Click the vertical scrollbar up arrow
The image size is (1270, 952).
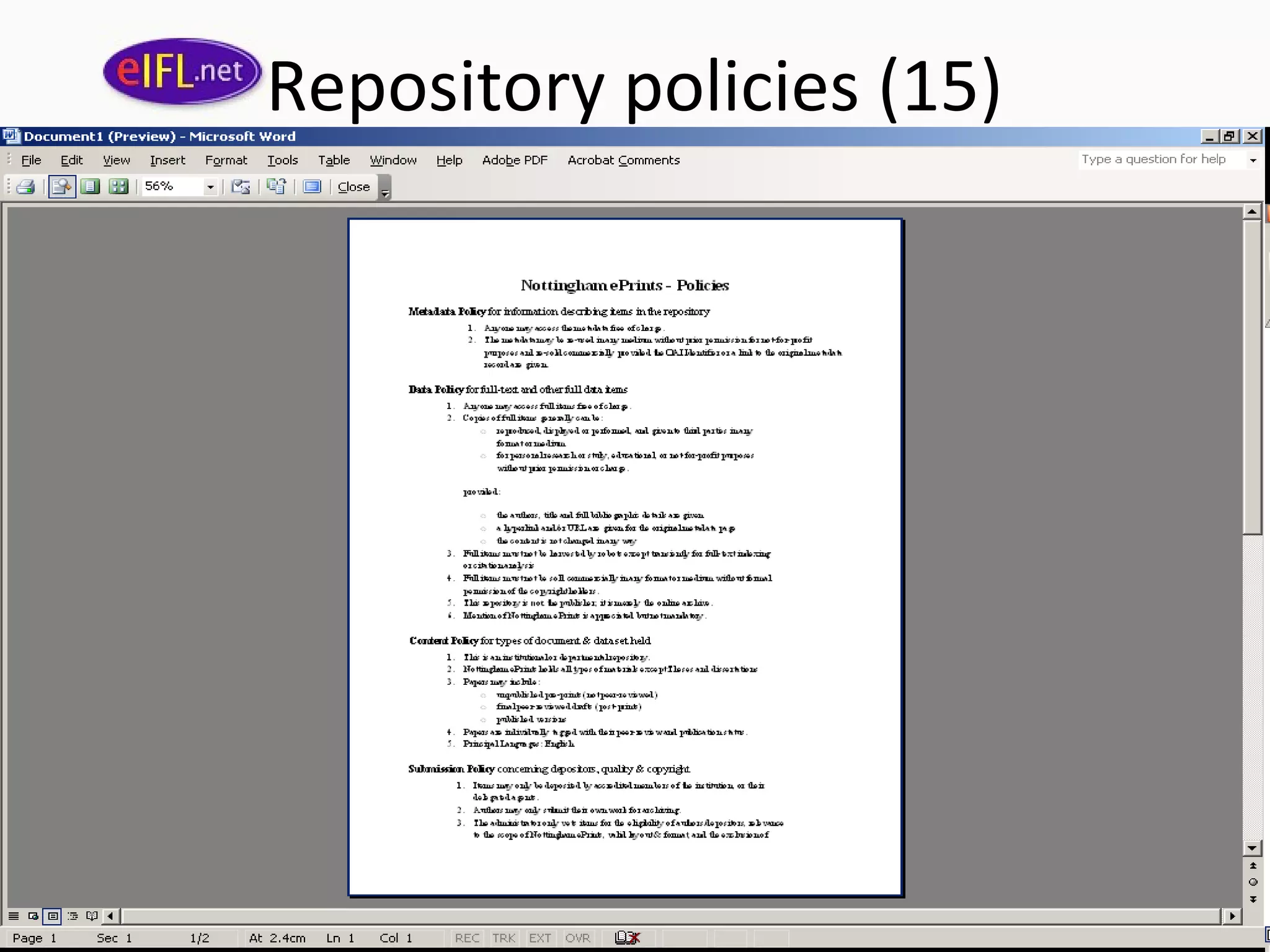pyautogui.click(x=1252, y=211)
